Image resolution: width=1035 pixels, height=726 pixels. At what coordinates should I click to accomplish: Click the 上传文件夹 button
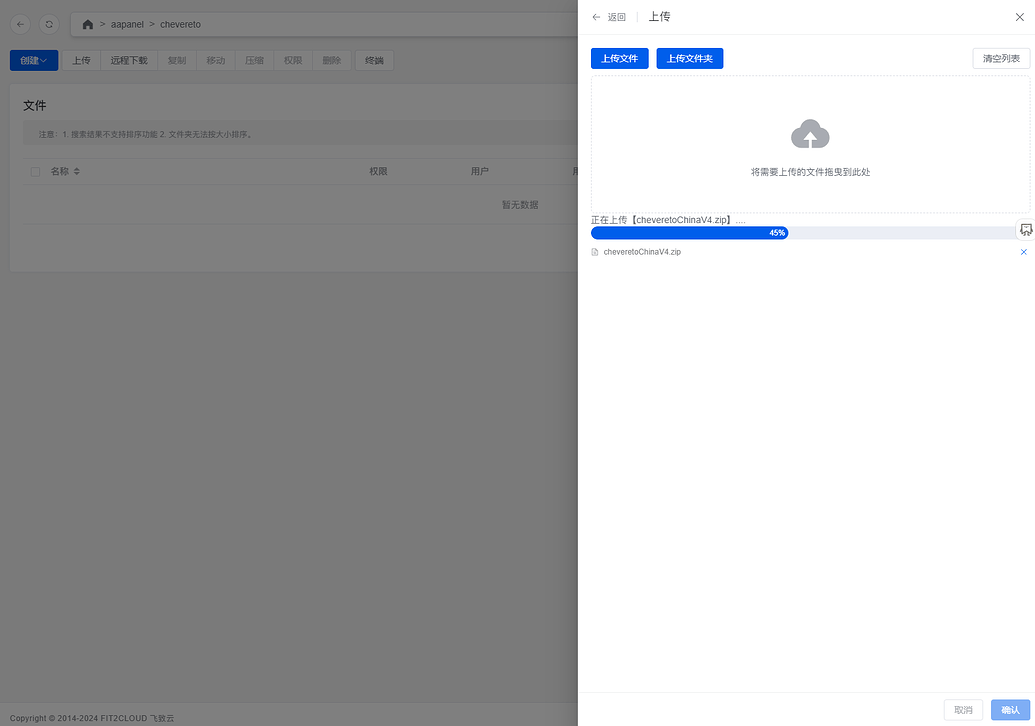689,59
